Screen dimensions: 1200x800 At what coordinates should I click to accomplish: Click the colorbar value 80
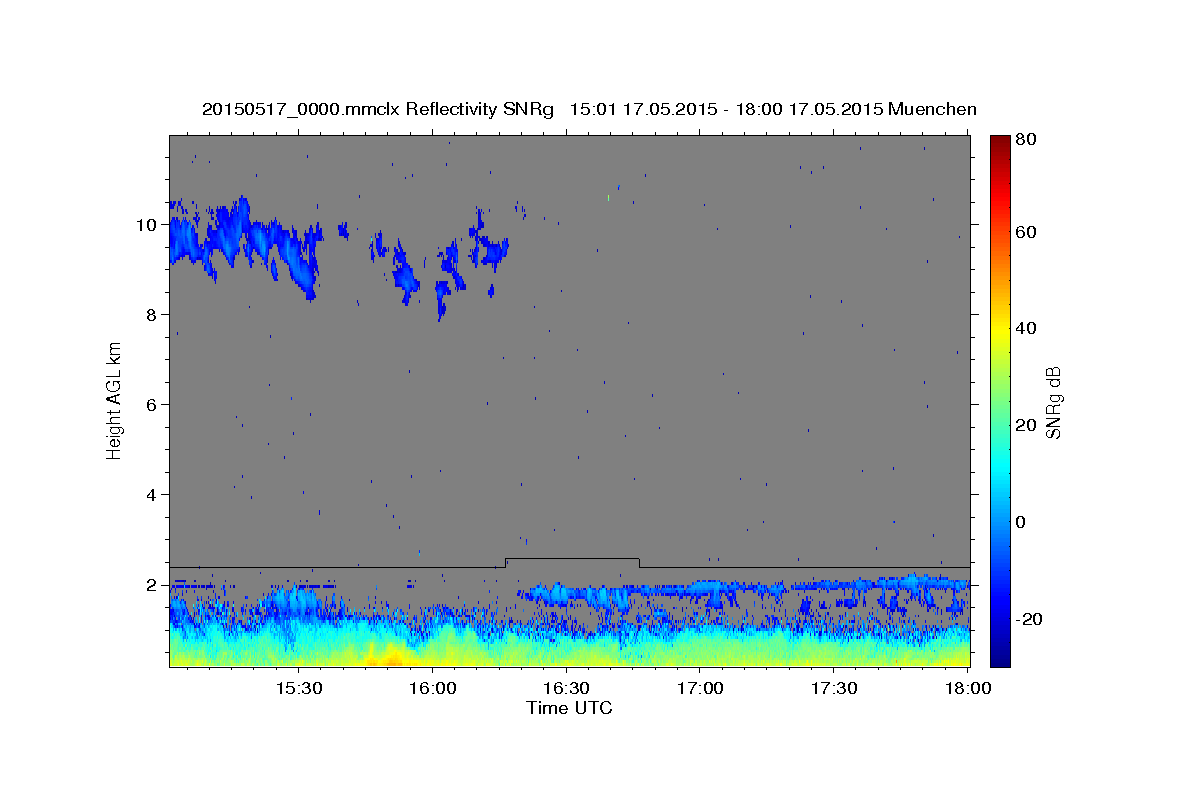[1028, 140]
